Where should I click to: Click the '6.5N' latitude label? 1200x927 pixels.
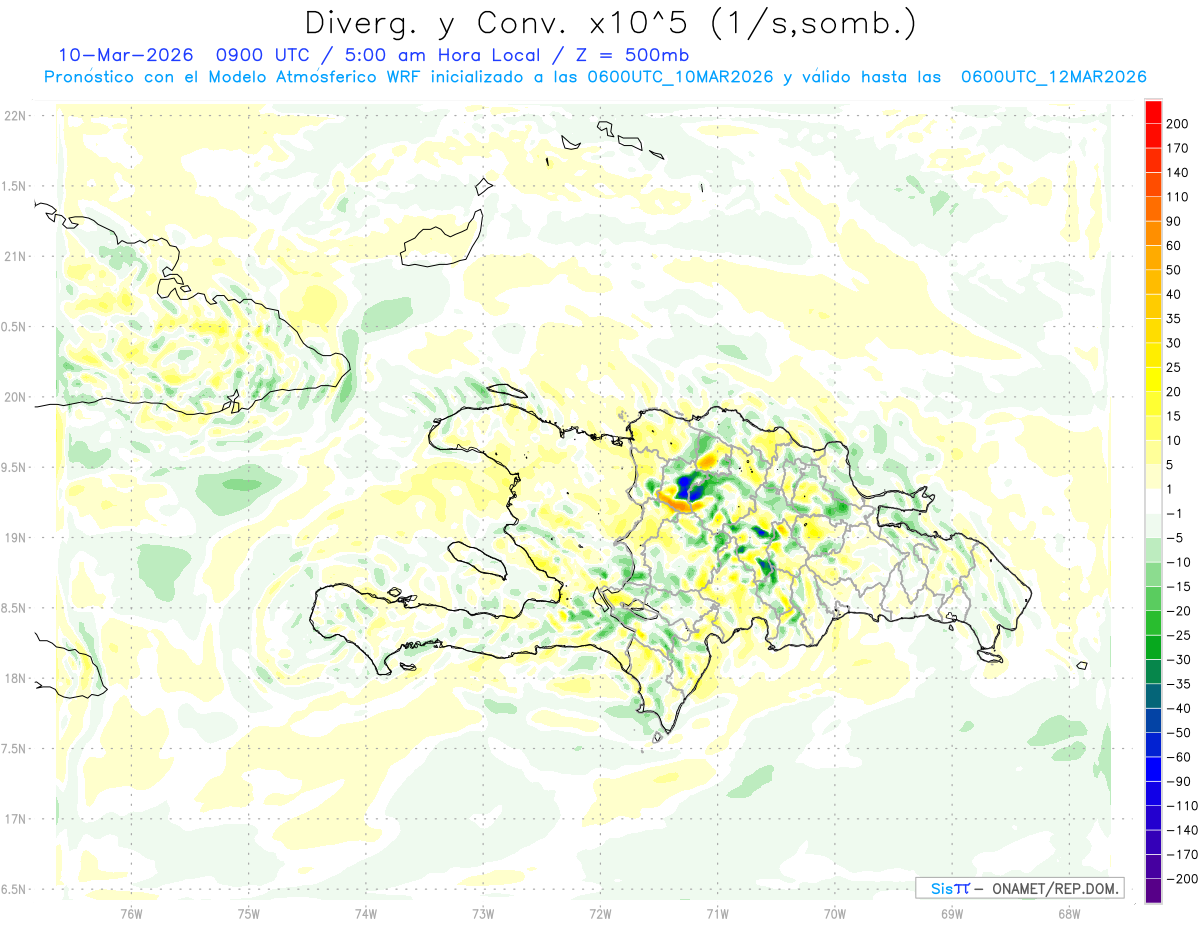coord(15,889)
